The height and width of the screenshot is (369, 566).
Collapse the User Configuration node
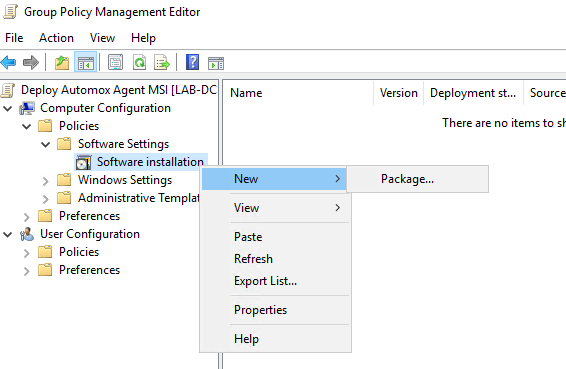8,234
